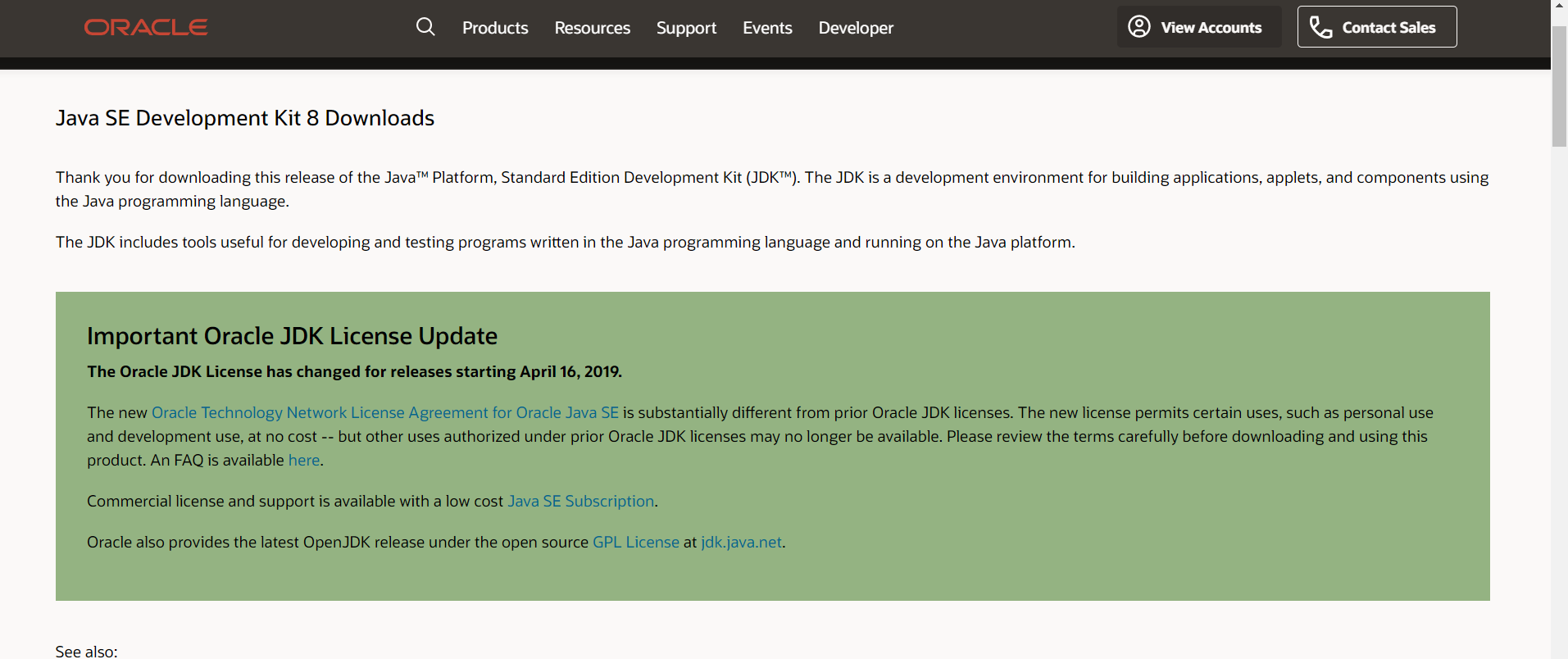Open the Support menu

tap(686, 28)
